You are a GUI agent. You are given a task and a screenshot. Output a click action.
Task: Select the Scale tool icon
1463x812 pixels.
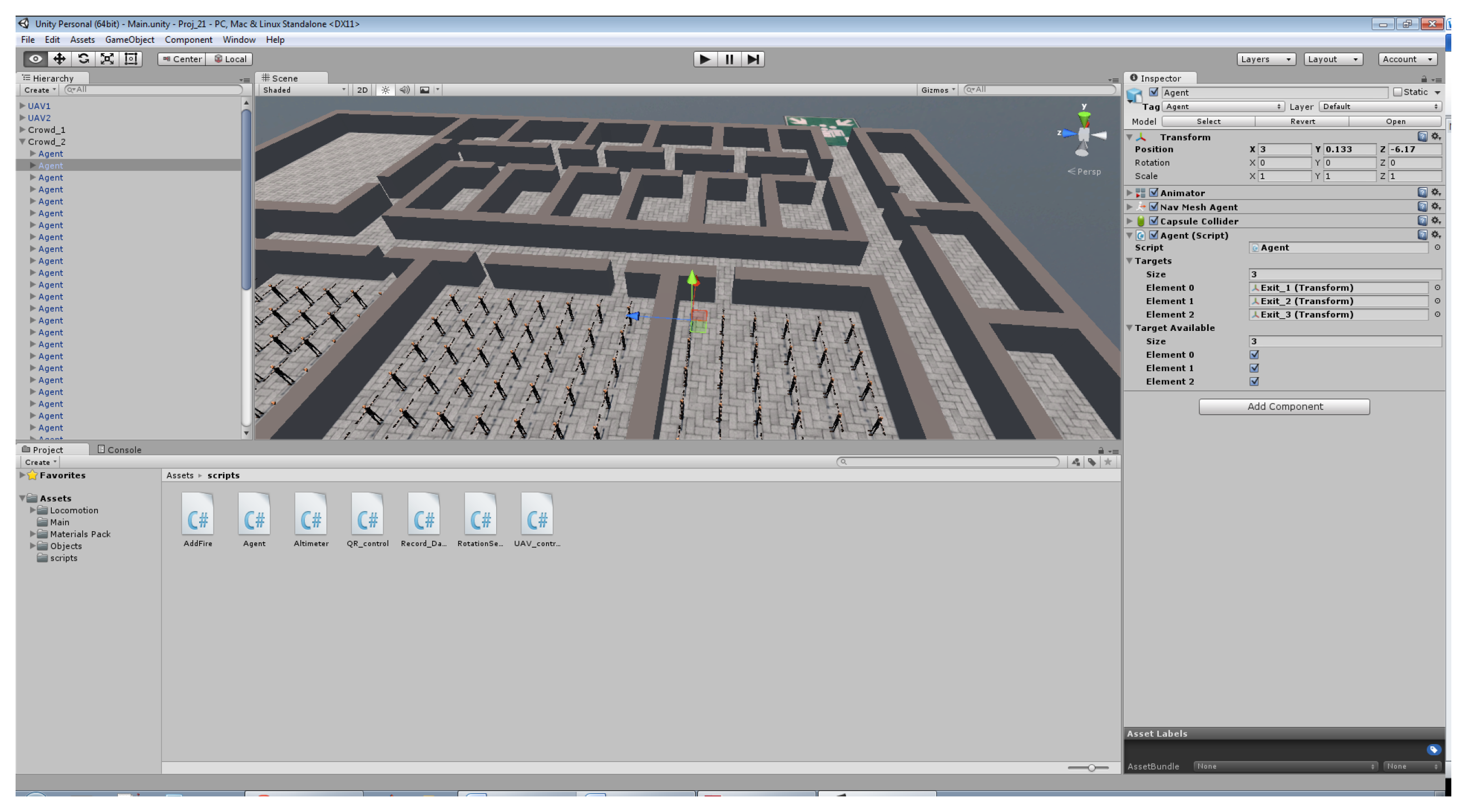click(107, 59)
